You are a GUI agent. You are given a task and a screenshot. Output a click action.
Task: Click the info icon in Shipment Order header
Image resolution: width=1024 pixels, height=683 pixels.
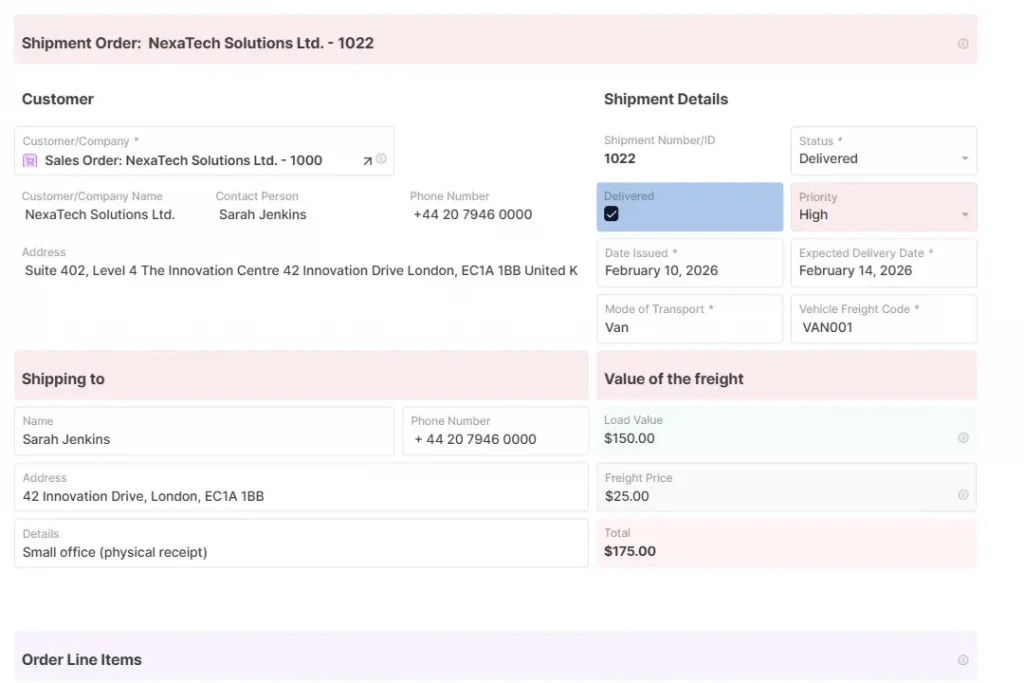click(x=963, y=43)
